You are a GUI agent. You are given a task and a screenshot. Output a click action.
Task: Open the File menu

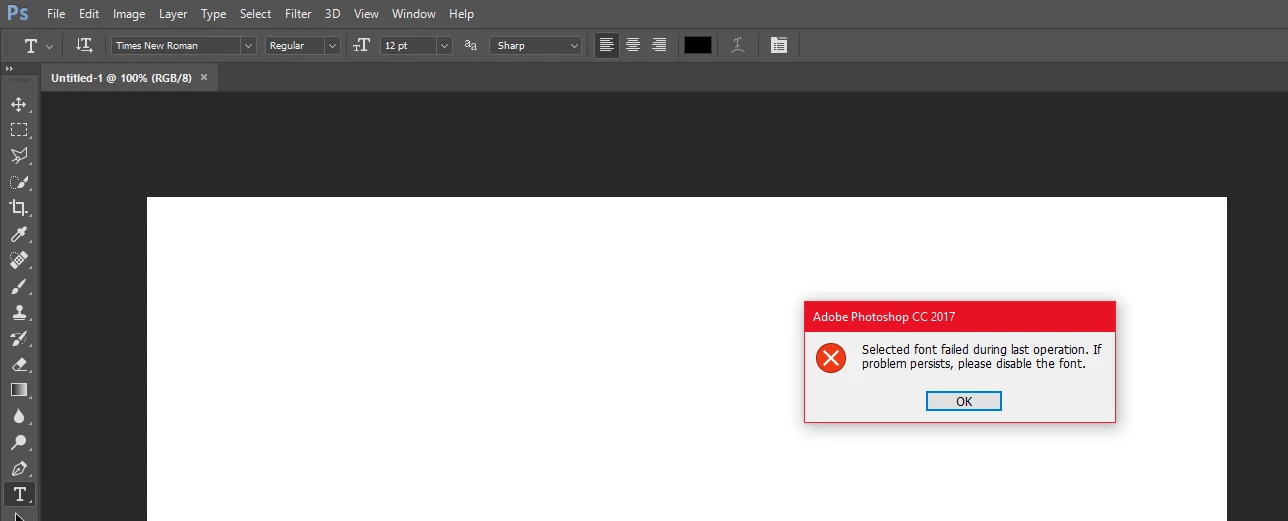(x=56, y=14)
